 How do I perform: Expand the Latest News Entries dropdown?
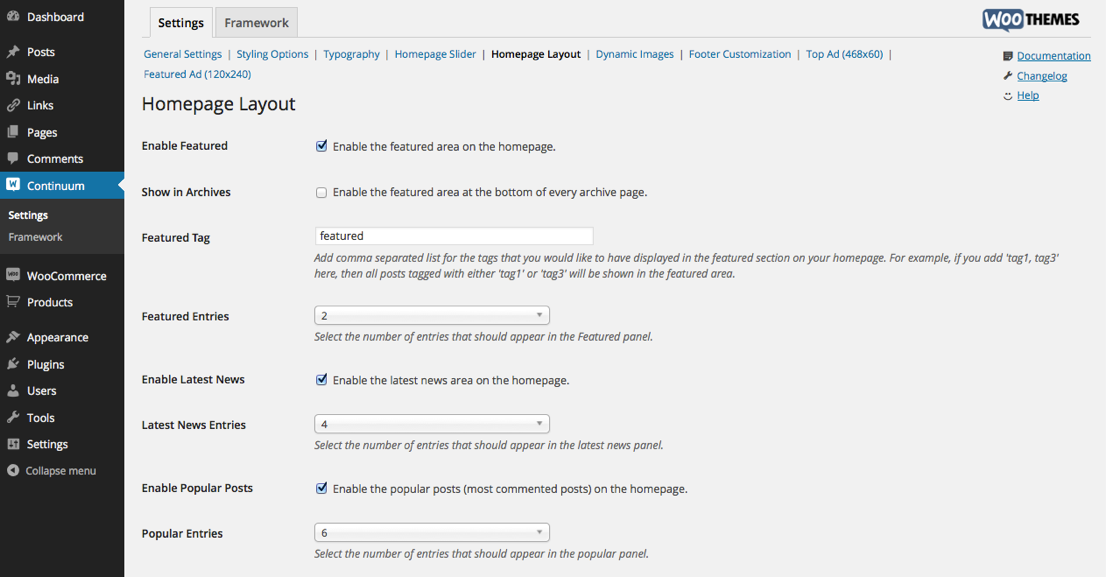[x=432, y=424]
